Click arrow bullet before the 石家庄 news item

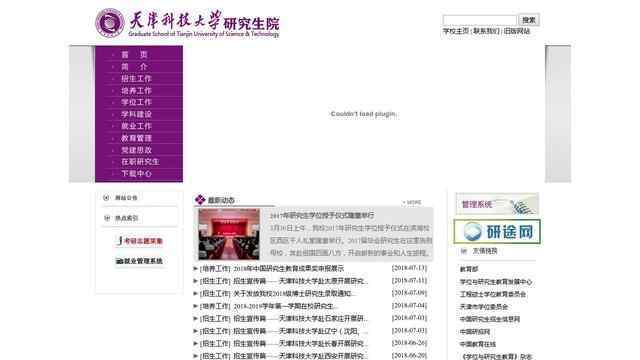196,318
